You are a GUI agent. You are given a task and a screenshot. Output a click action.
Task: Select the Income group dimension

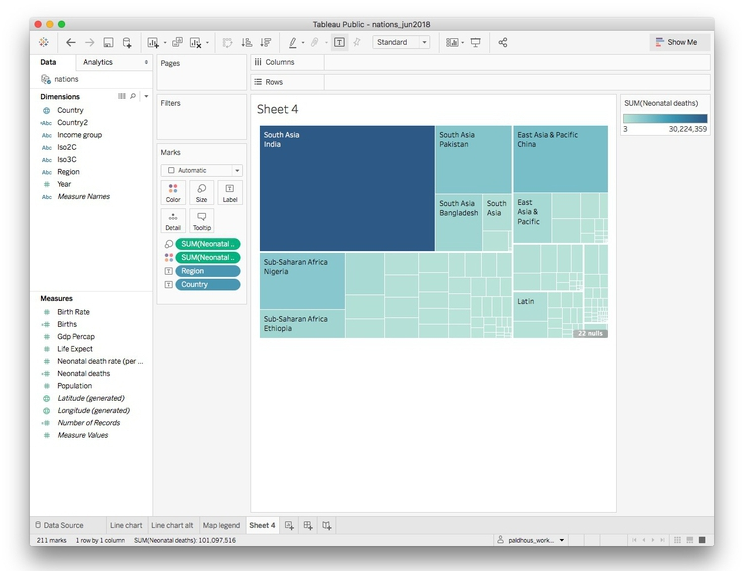click(80, 135)
